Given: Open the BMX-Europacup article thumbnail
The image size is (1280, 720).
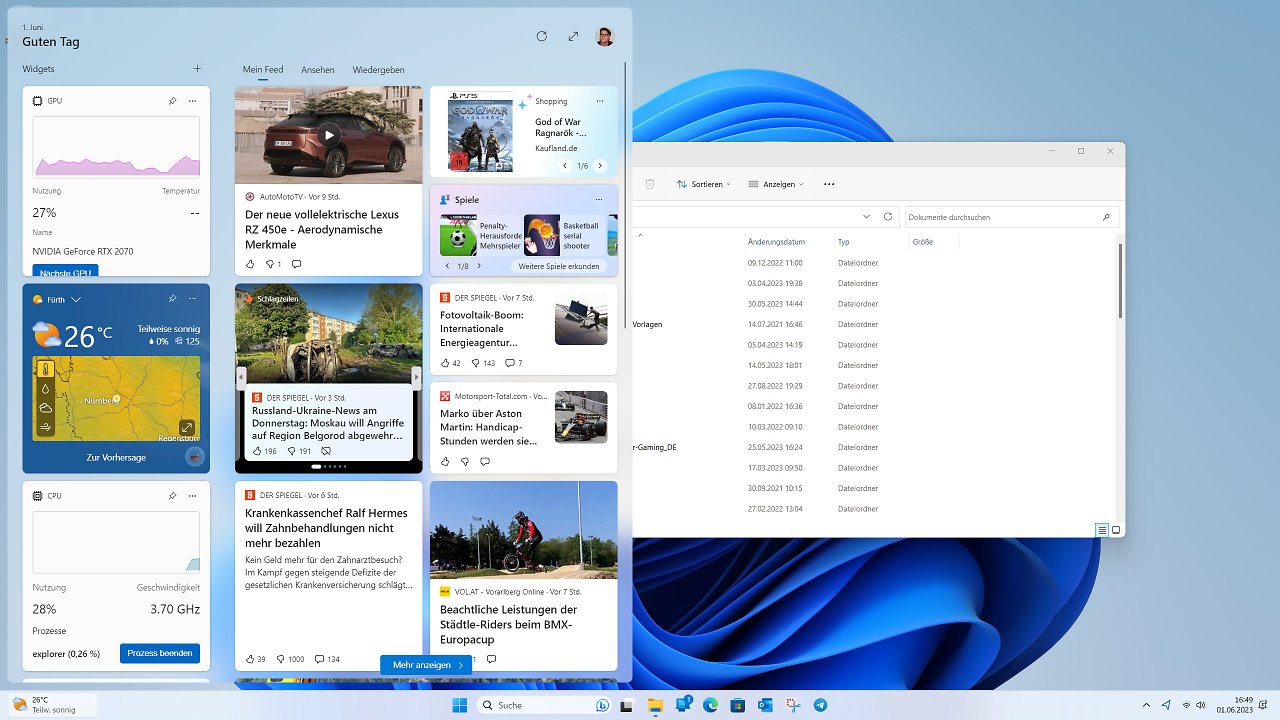Looking at the screenshot, I should tap(523, 530).
